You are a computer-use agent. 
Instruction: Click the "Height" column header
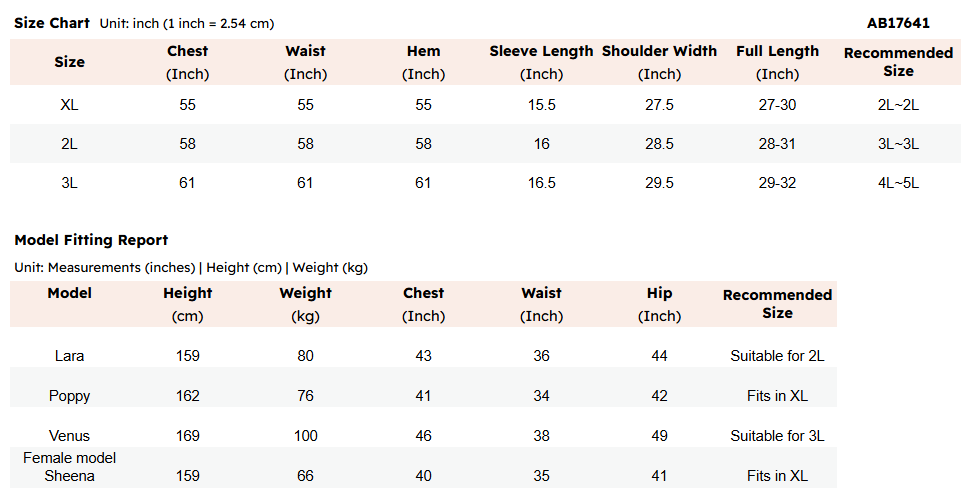pos(188,293)
